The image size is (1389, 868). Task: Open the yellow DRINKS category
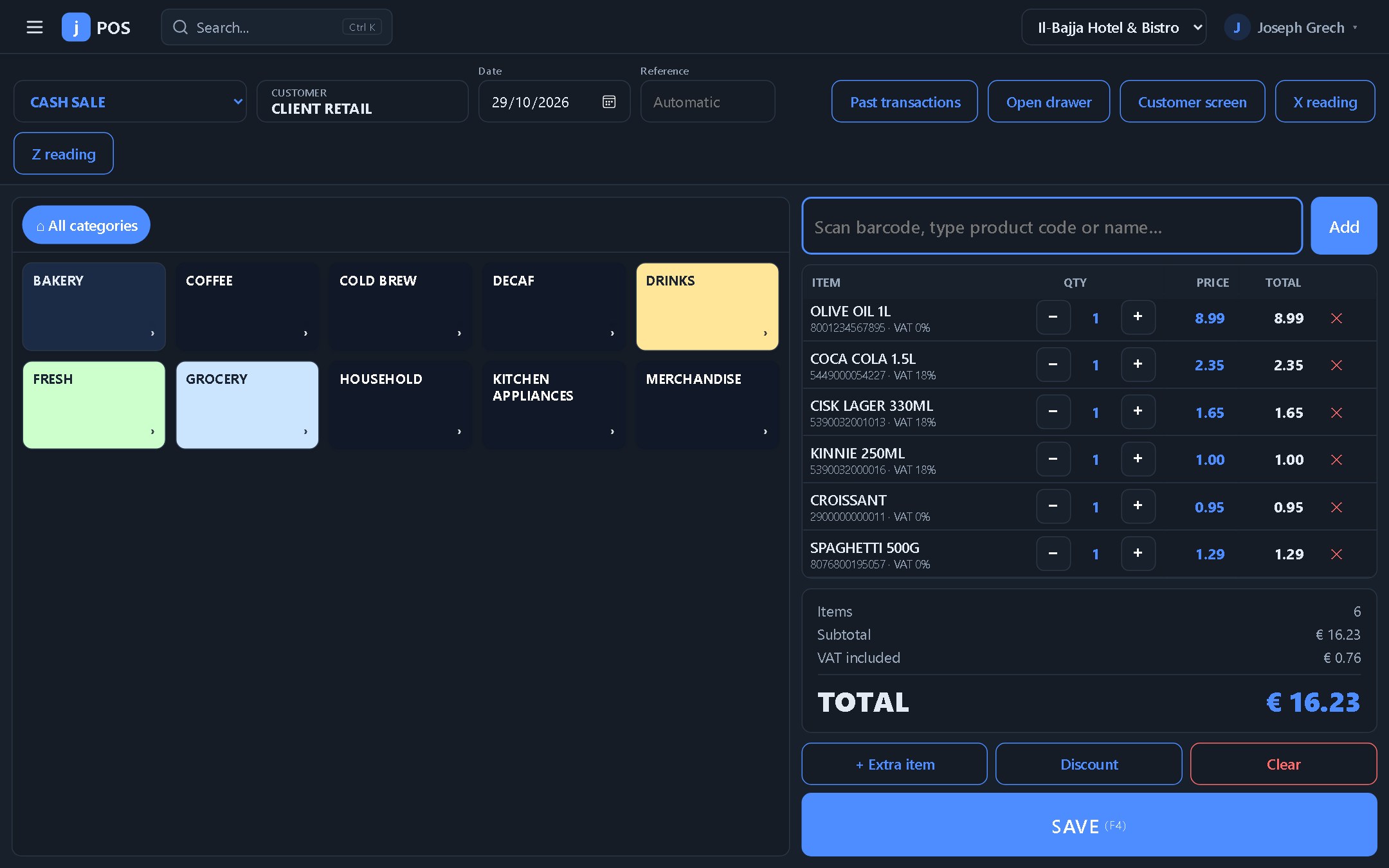pyautogui.click(x=707, y=307)
